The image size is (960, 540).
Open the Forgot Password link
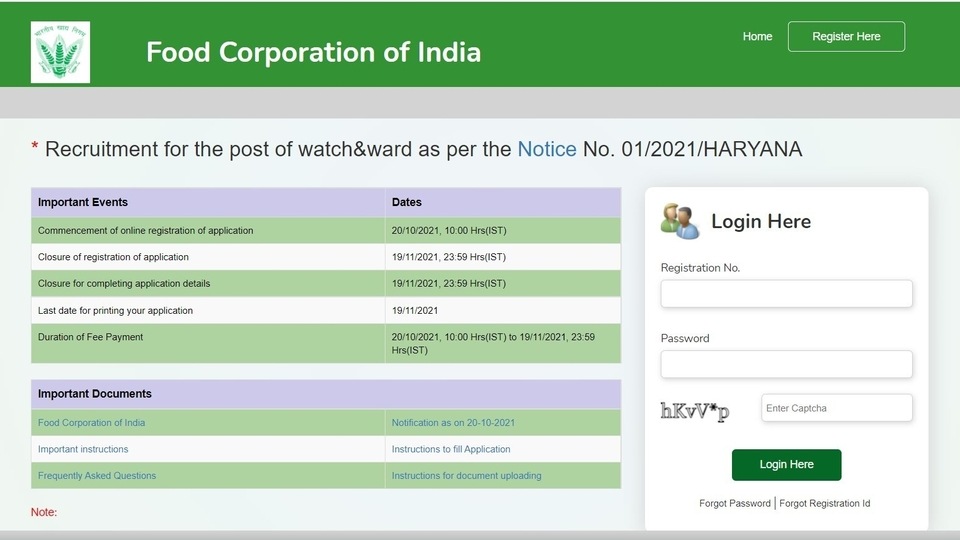pos(735,503)
